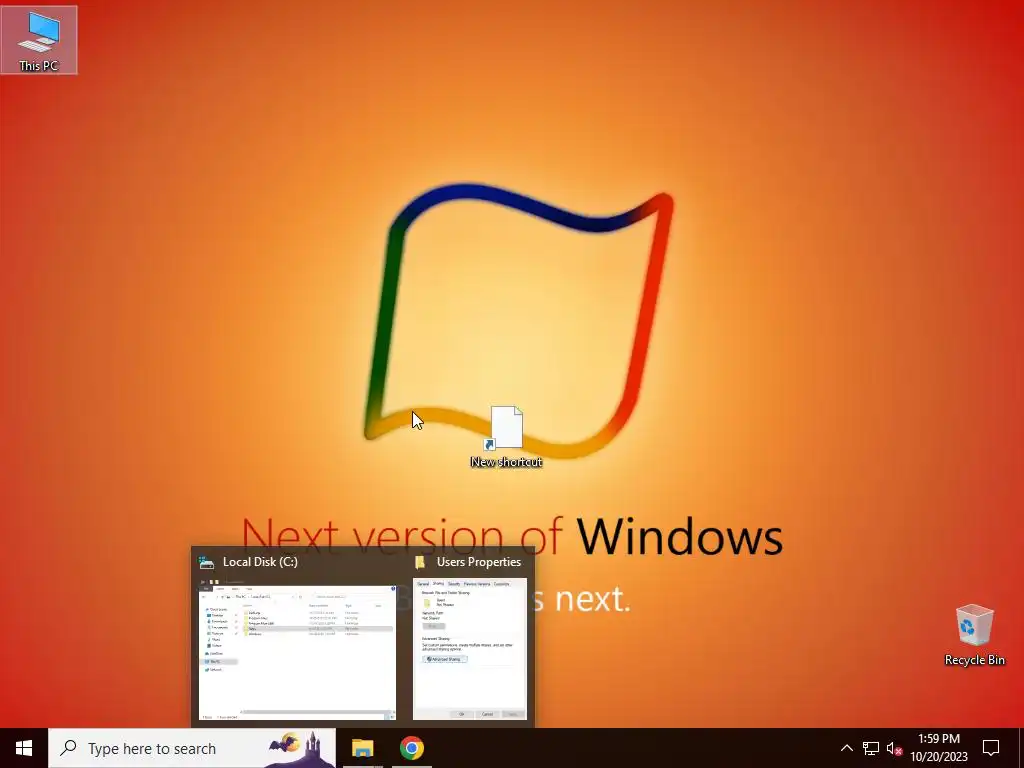Click the folder icon in Users Properties preview header
Image resolution: width=1024 pixels, height=768 pixels.
click(x=420, y=562)
